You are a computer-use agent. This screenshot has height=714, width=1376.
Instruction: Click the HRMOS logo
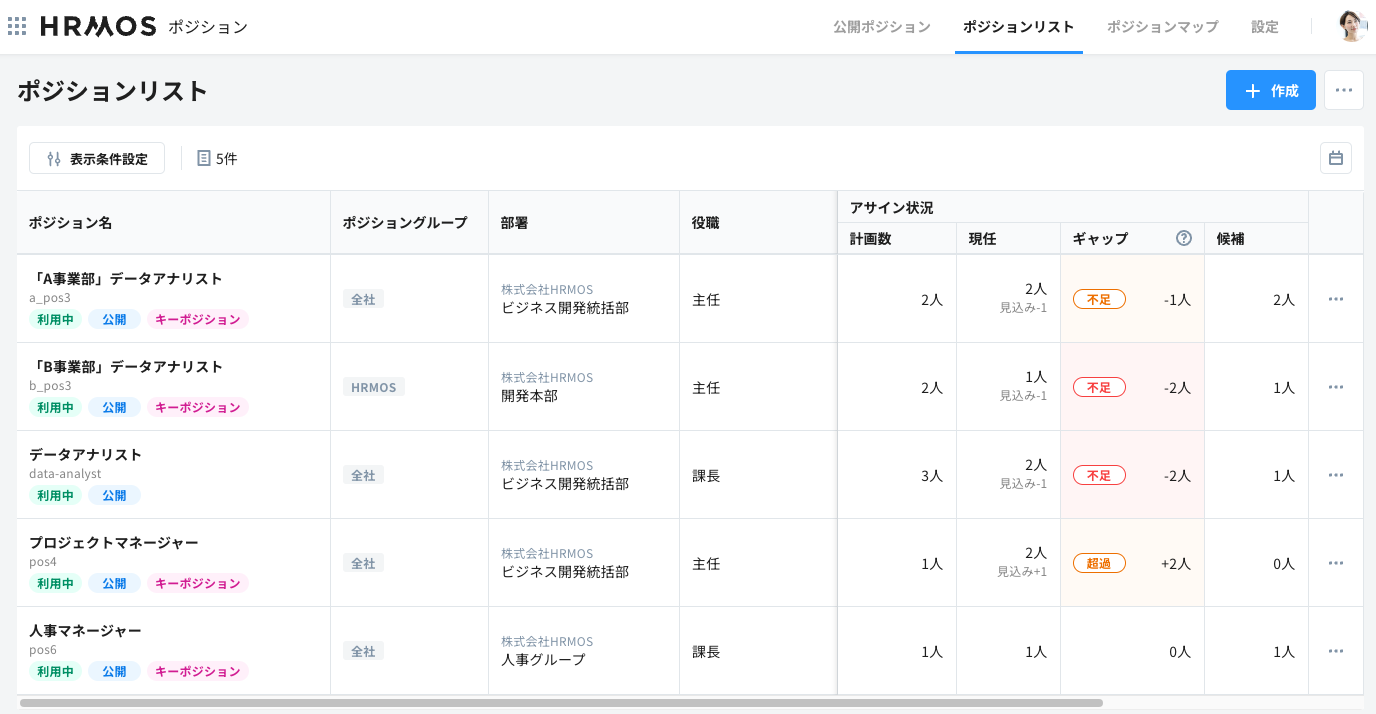[97, 26]
